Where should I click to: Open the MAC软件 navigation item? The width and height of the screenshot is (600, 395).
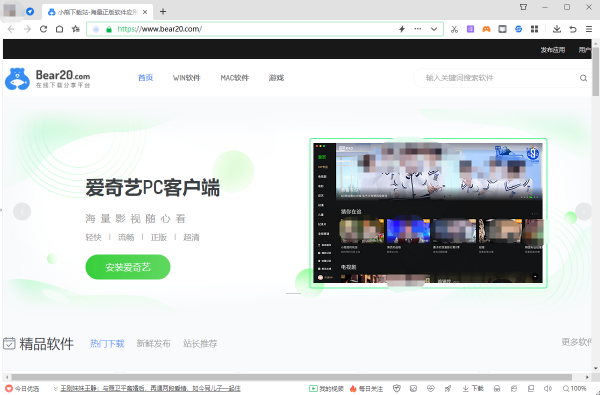point(235,78)
